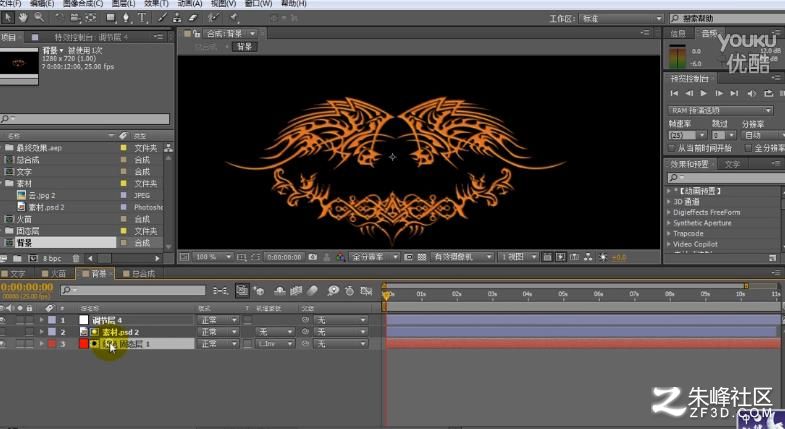
Task: Open the RAM preview options dropdown
Action: [720, 110]
